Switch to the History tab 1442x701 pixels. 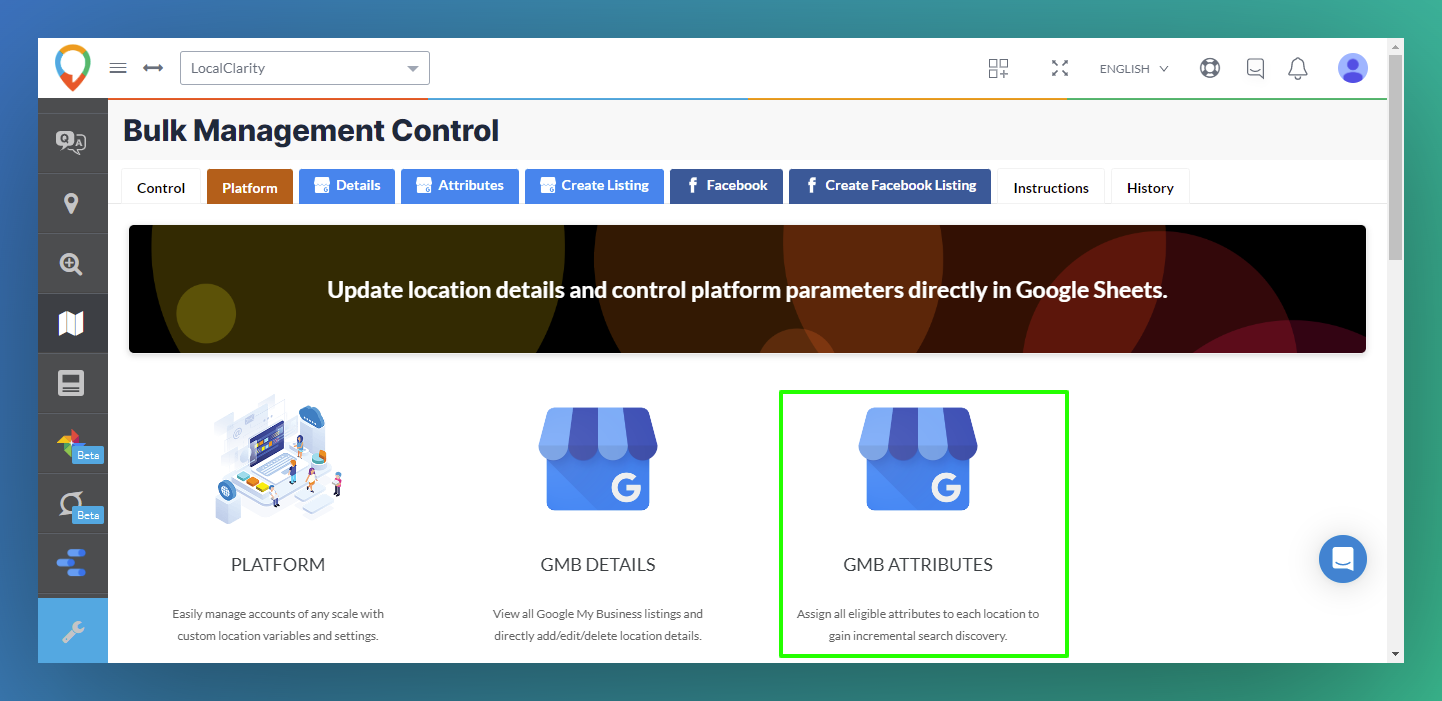pos(1150,187)
